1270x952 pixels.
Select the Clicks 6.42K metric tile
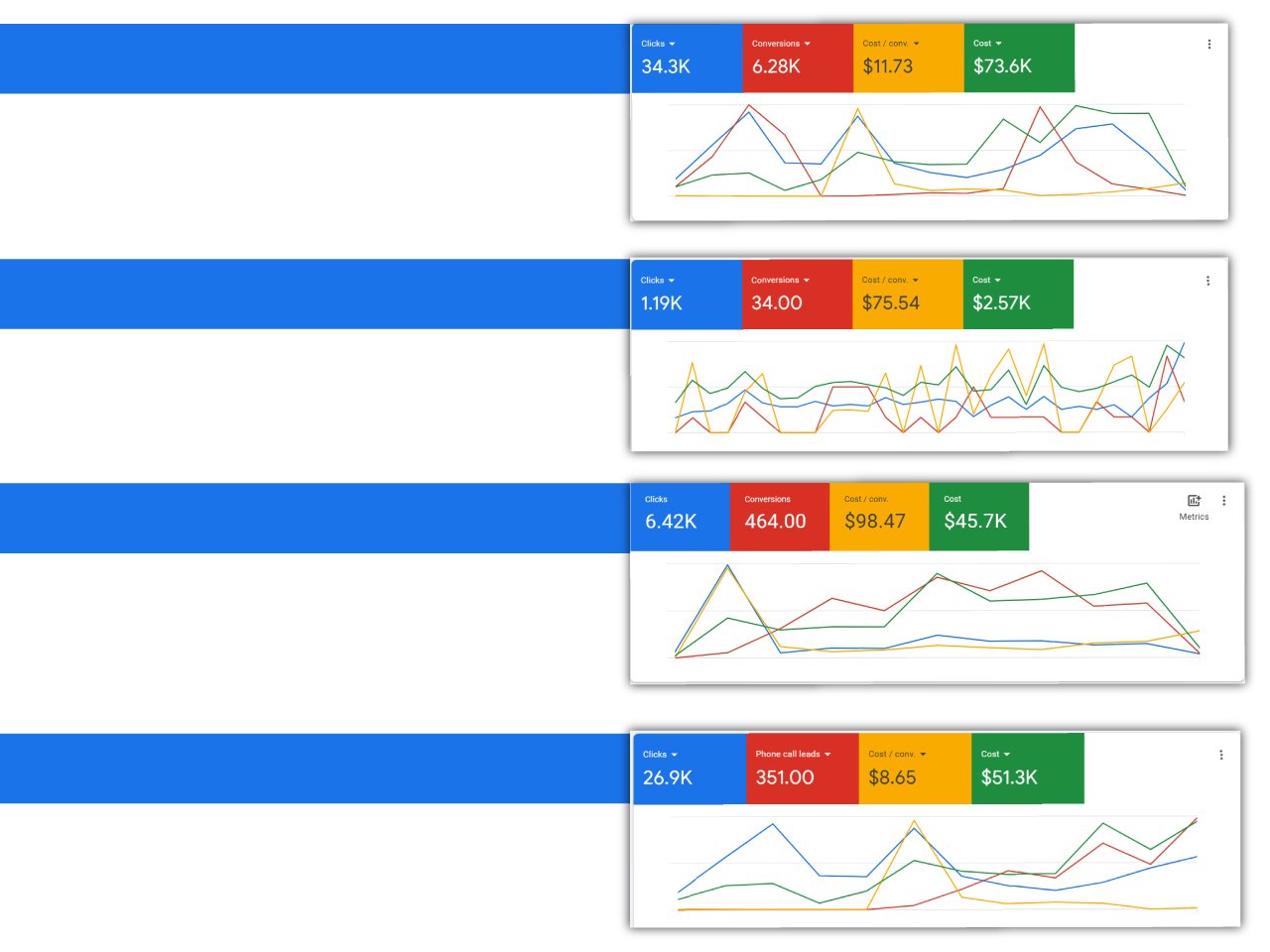(680, 517)
